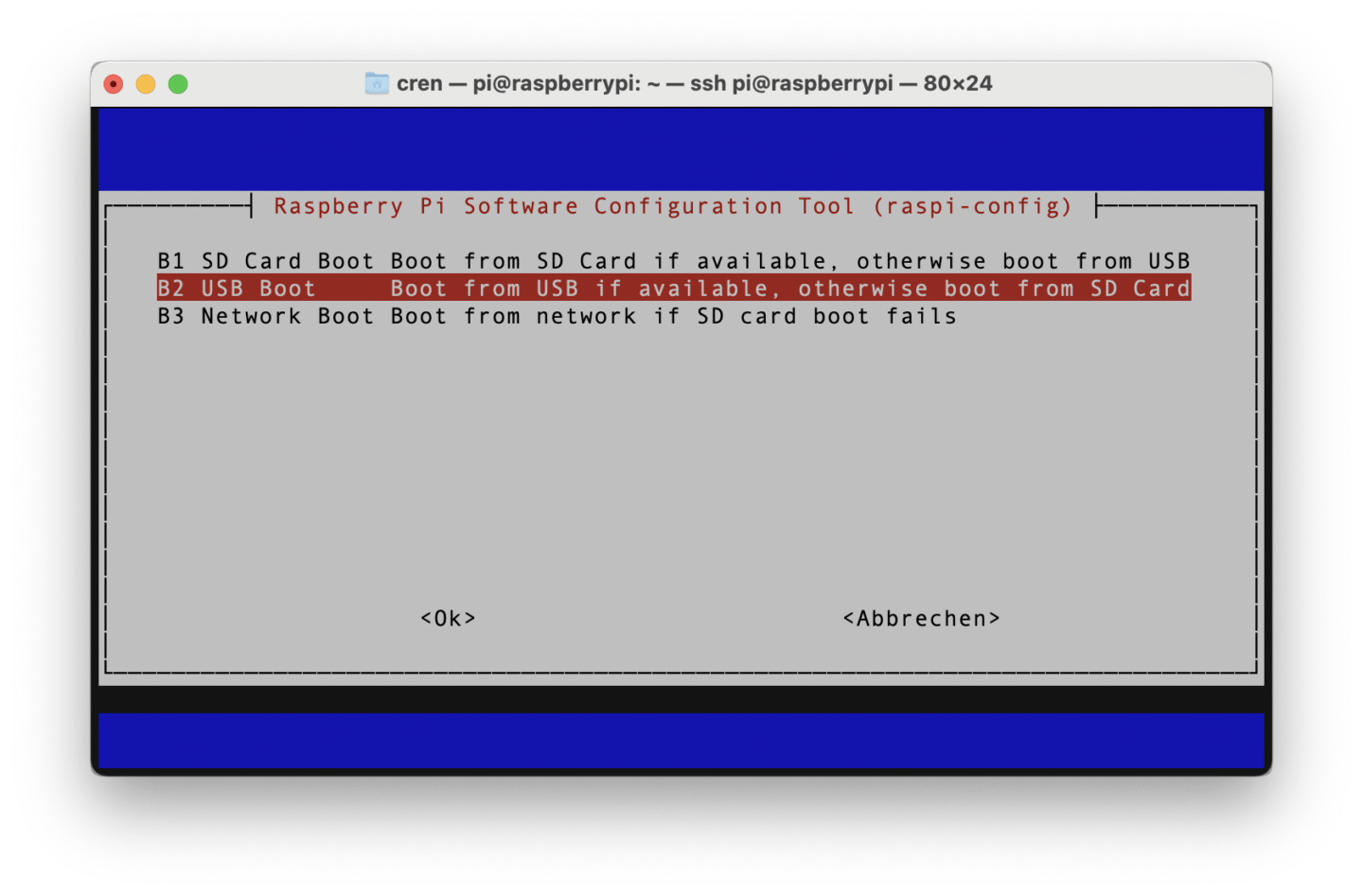
Task: Click the Finder folder icon in title bar
Action: click(x=377, y=83)
